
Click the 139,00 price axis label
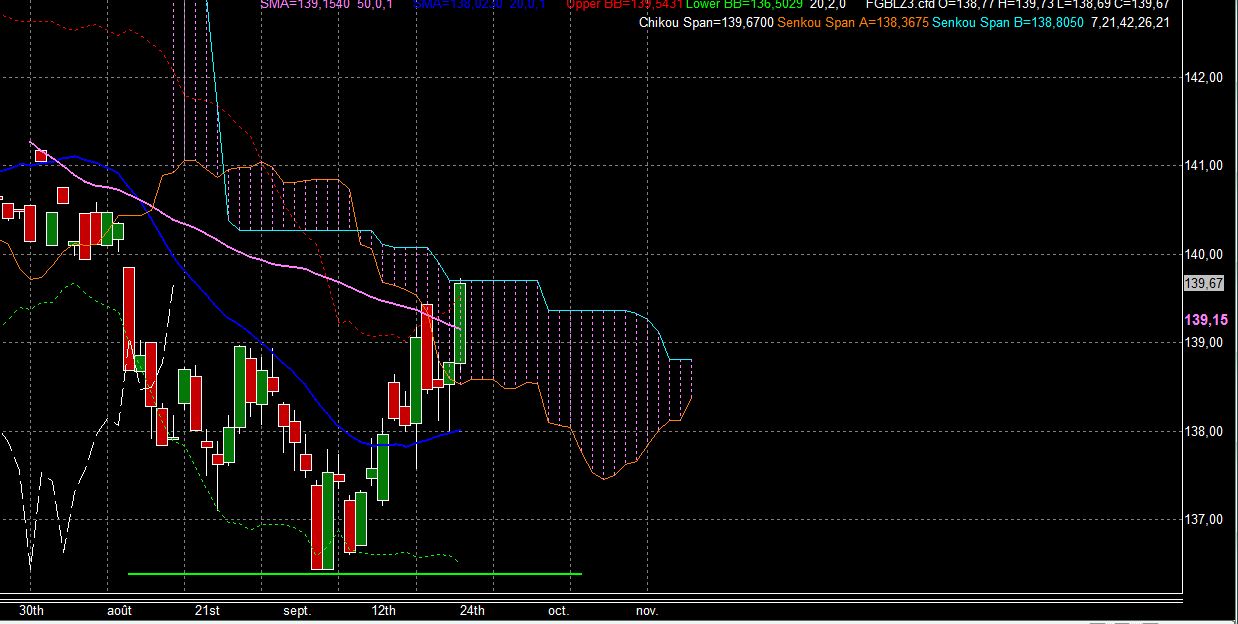[1203, 343]
